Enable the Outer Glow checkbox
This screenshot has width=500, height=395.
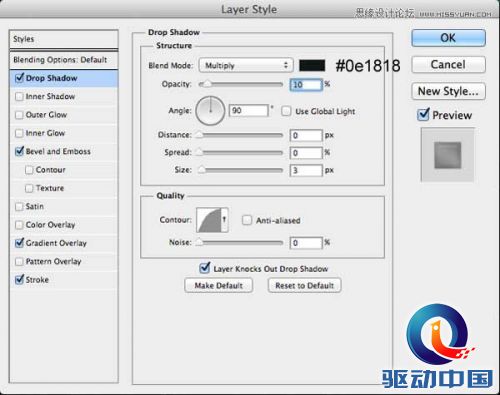coord(19,115)
